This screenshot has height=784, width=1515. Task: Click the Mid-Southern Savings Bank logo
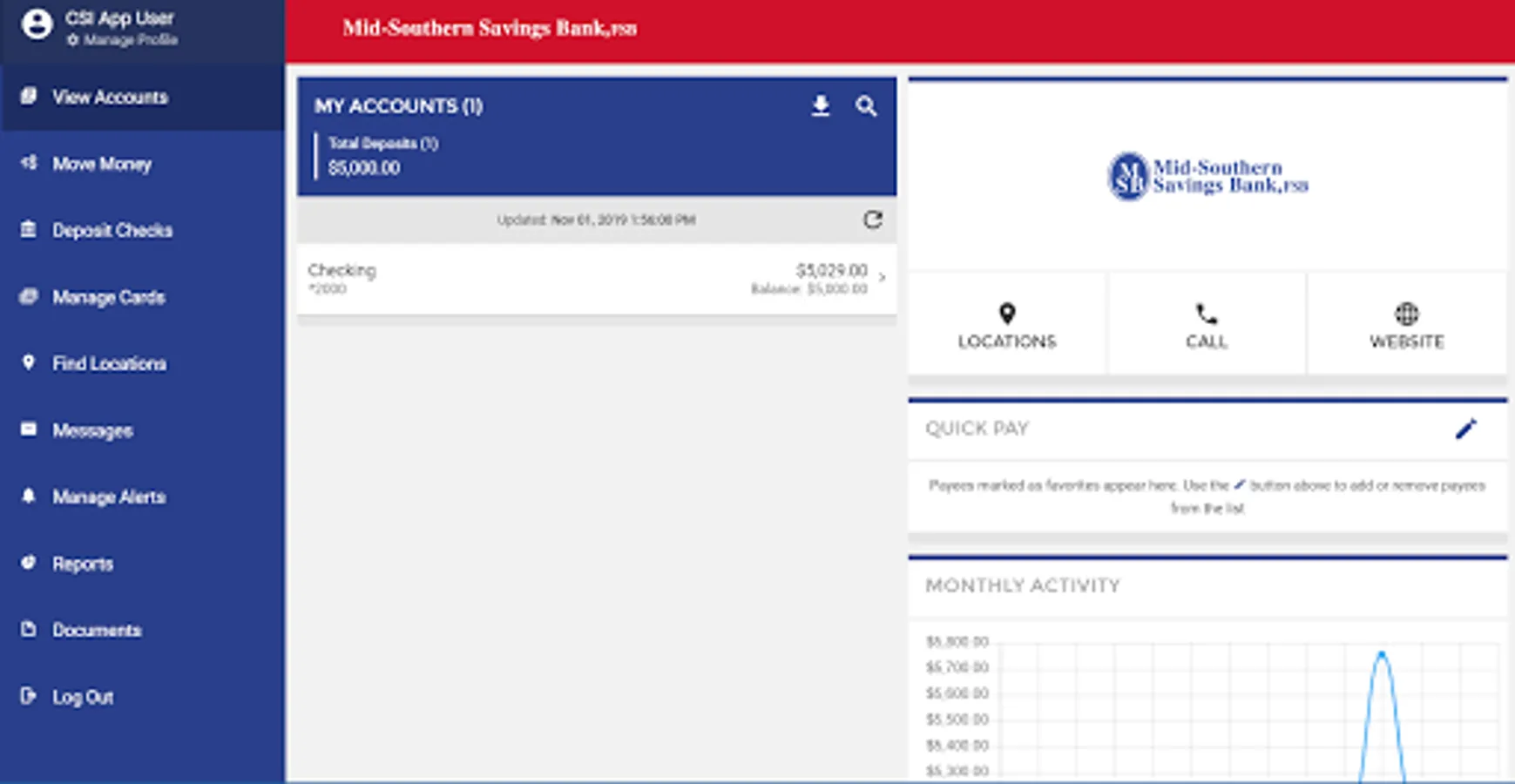coord(1207,176)
